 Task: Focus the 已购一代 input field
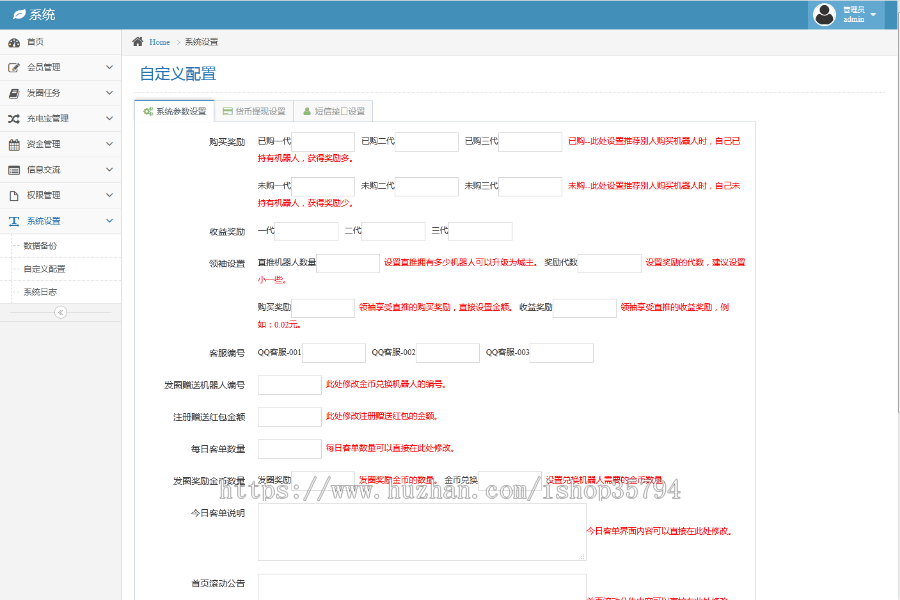[323, 142]
